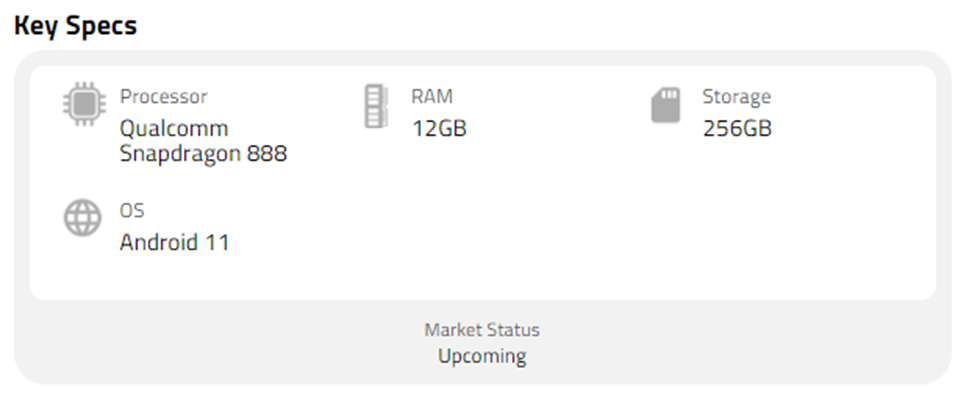Click the RAM module icon
The height and width of the screenshot is (397, 969).
pos(376,106)
